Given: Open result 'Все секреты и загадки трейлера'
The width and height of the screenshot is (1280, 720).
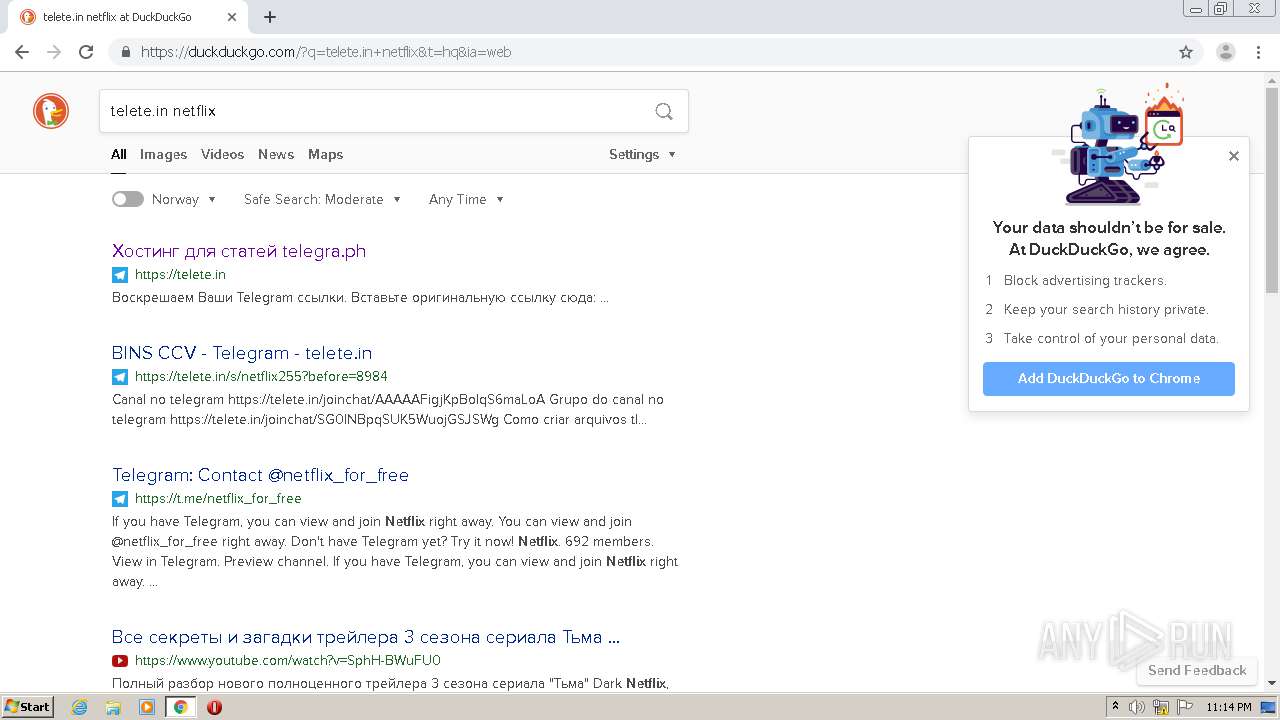Looking at the screenshot, I should 366,637.
